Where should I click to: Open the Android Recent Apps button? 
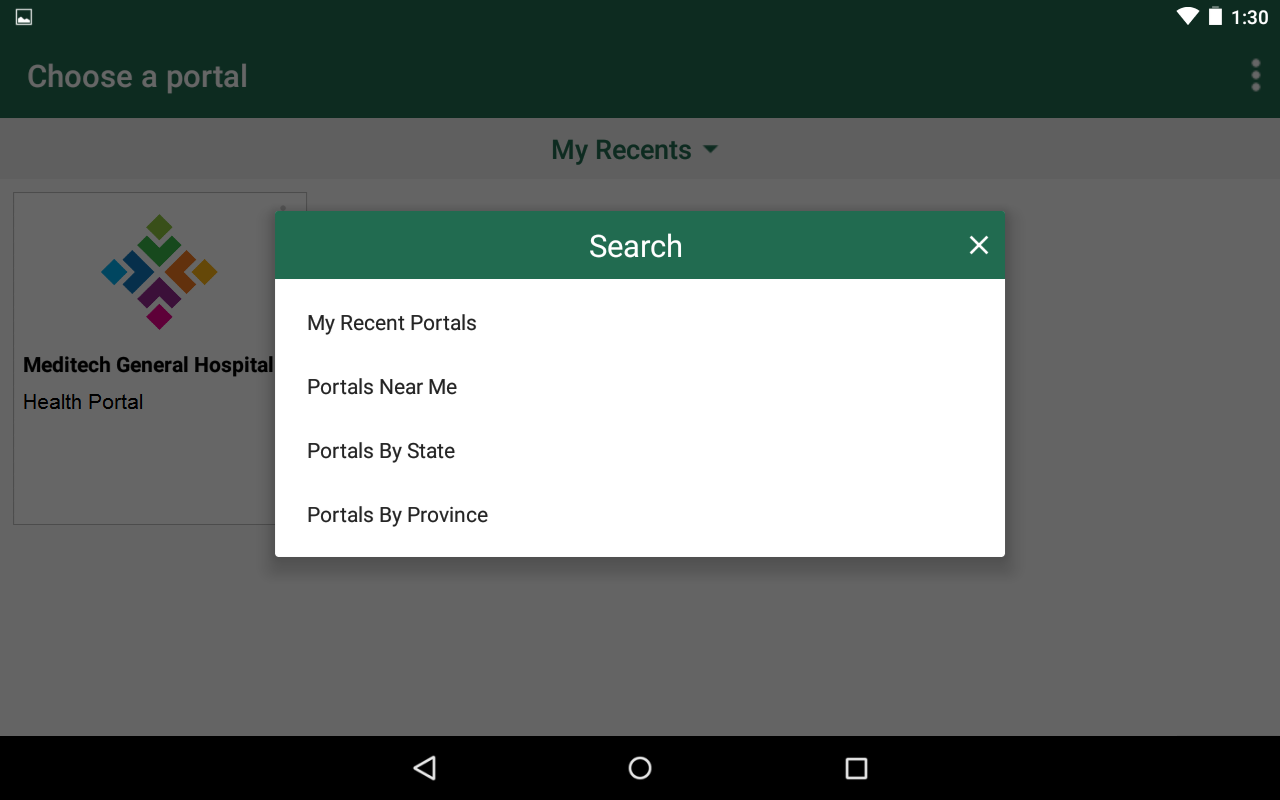click(x=856, y=768)
